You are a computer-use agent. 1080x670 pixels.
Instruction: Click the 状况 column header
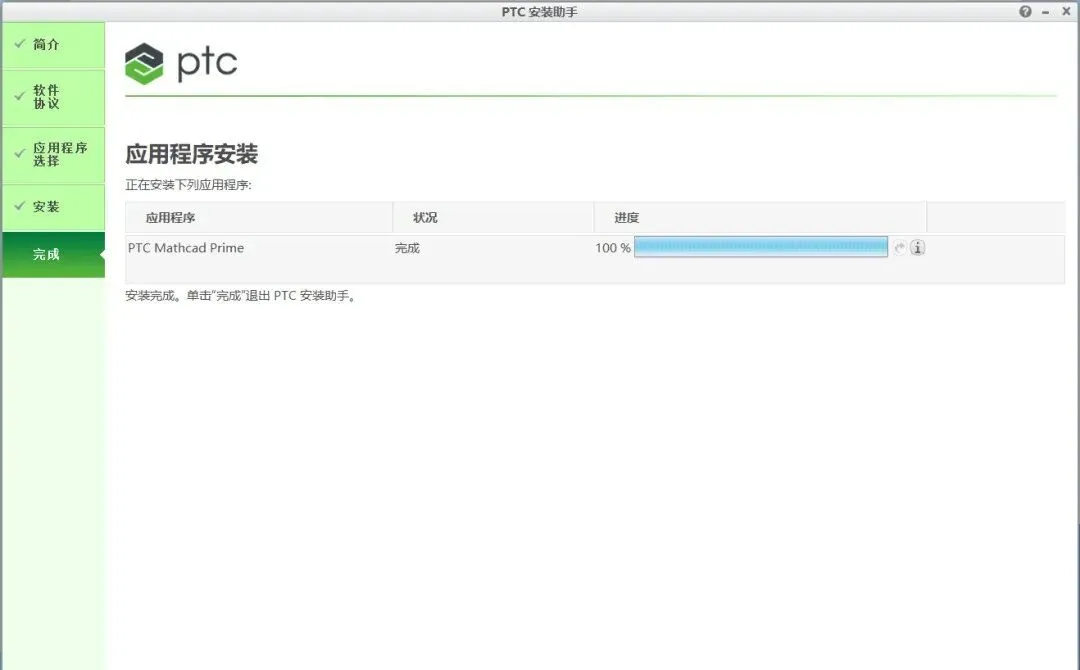click(493, 218)
